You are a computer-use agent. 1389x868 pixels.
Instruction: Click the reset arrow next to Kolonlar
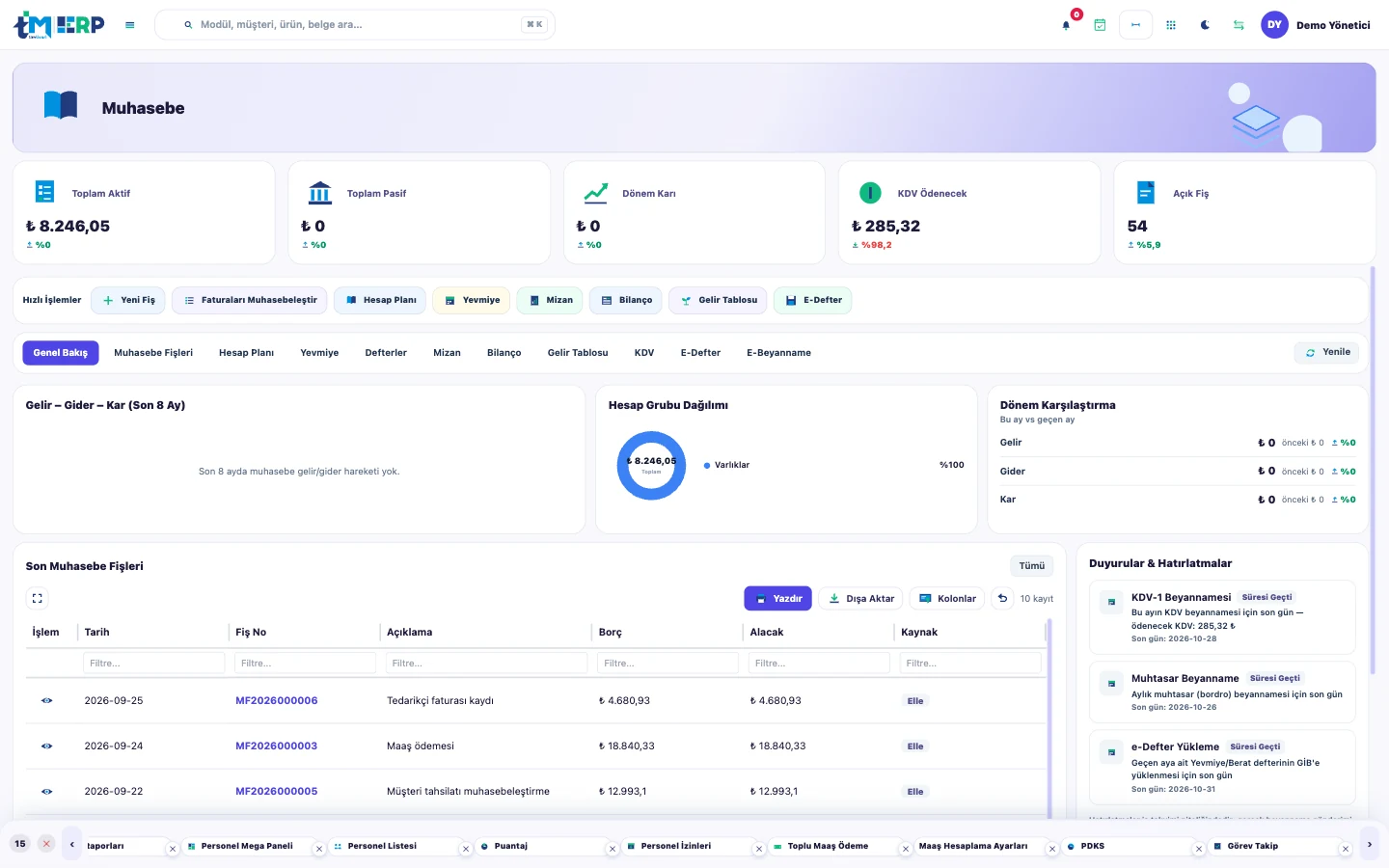(x=1002, y=598)
